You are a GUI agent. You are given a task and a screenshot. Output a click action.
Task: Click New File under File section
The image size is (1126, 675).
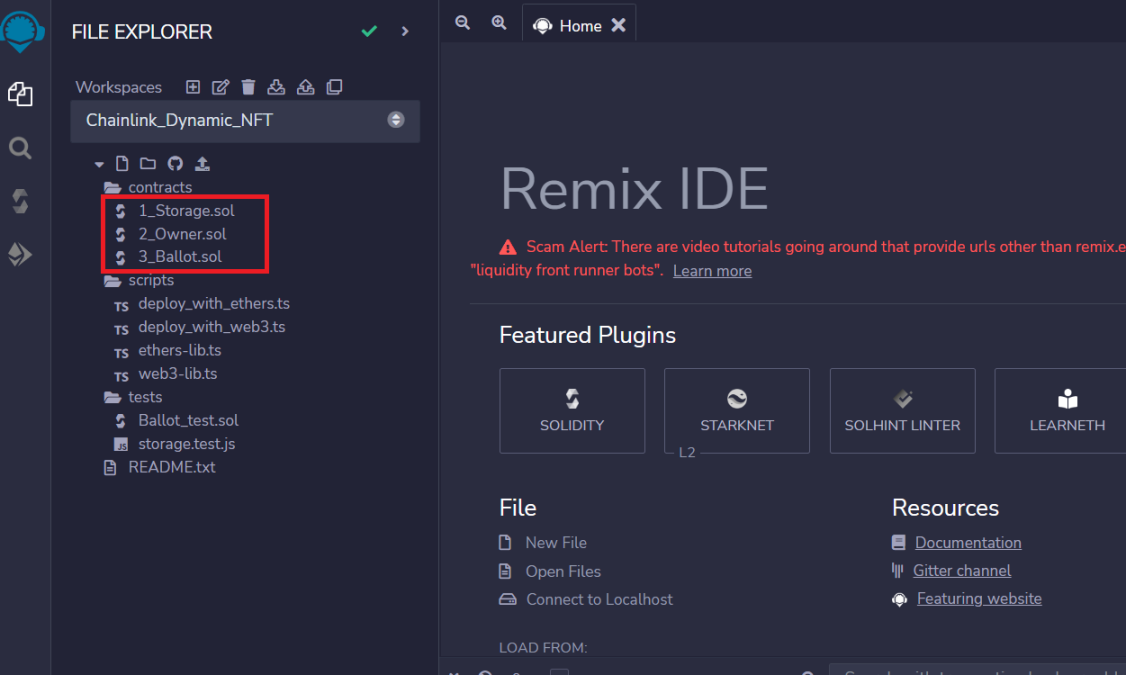(x=555, y=542)
